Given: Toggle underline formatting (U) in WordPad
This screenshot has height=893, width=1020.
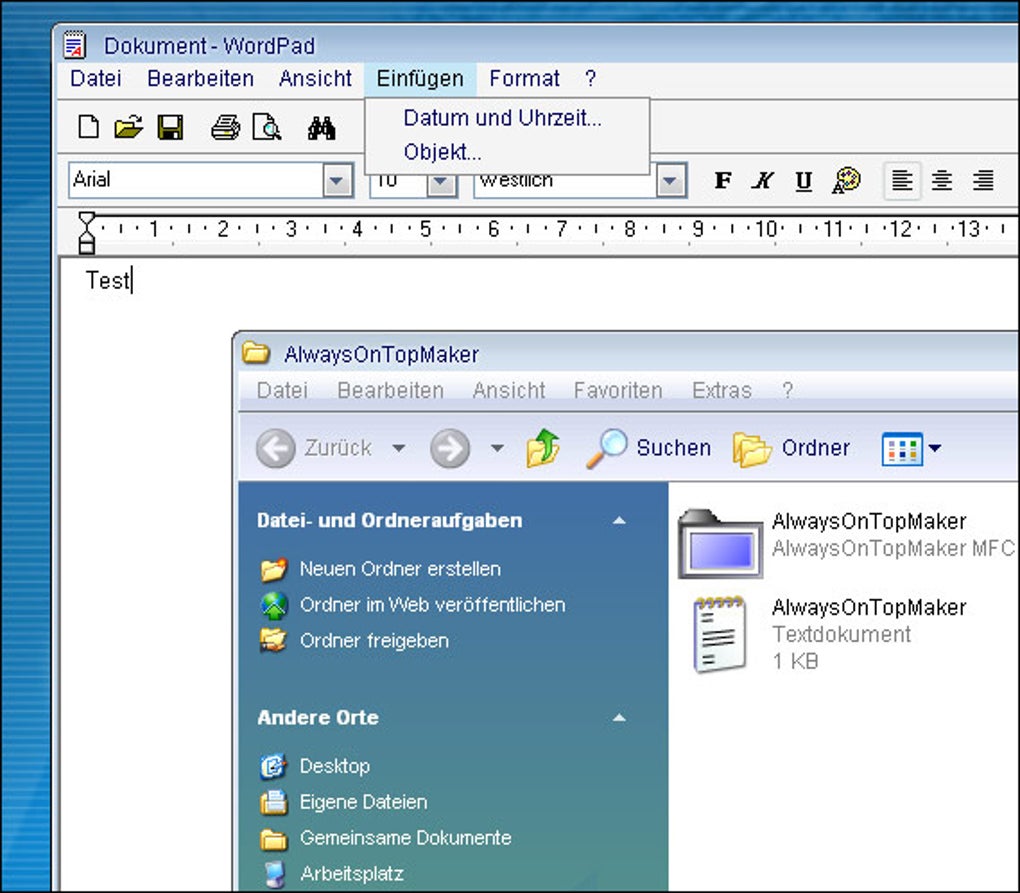Looking at the screenshot, I should [x=804, y=181].
